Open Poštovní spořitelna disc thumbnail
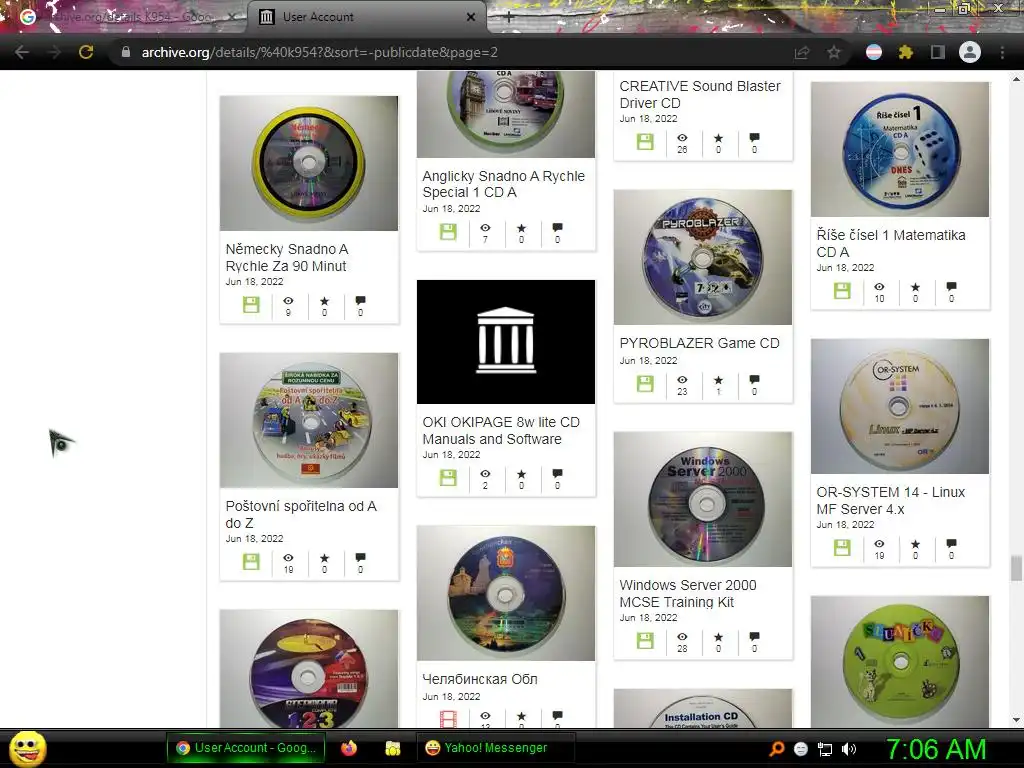Viewport: 1024px width, 768px height. (309, 420)
